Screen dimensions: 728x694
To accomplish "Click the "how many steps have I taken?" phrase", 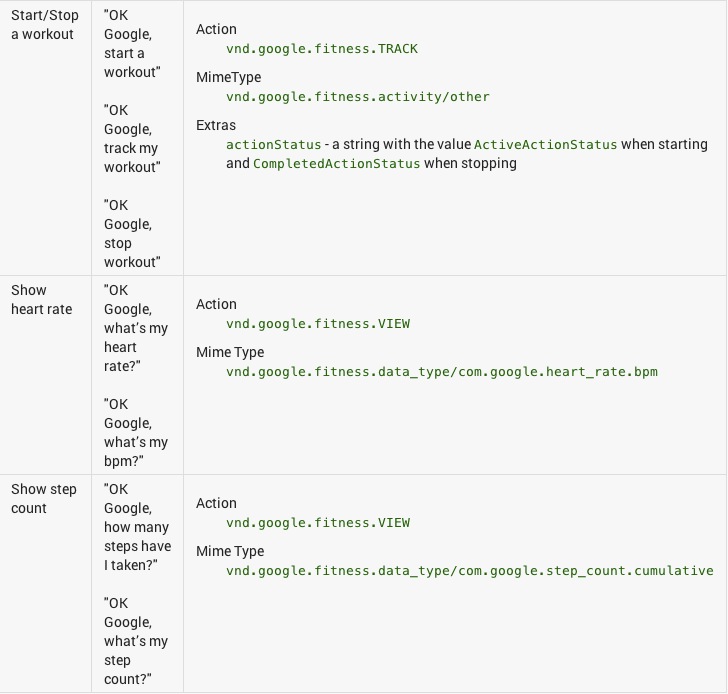I will coord(137,527).
